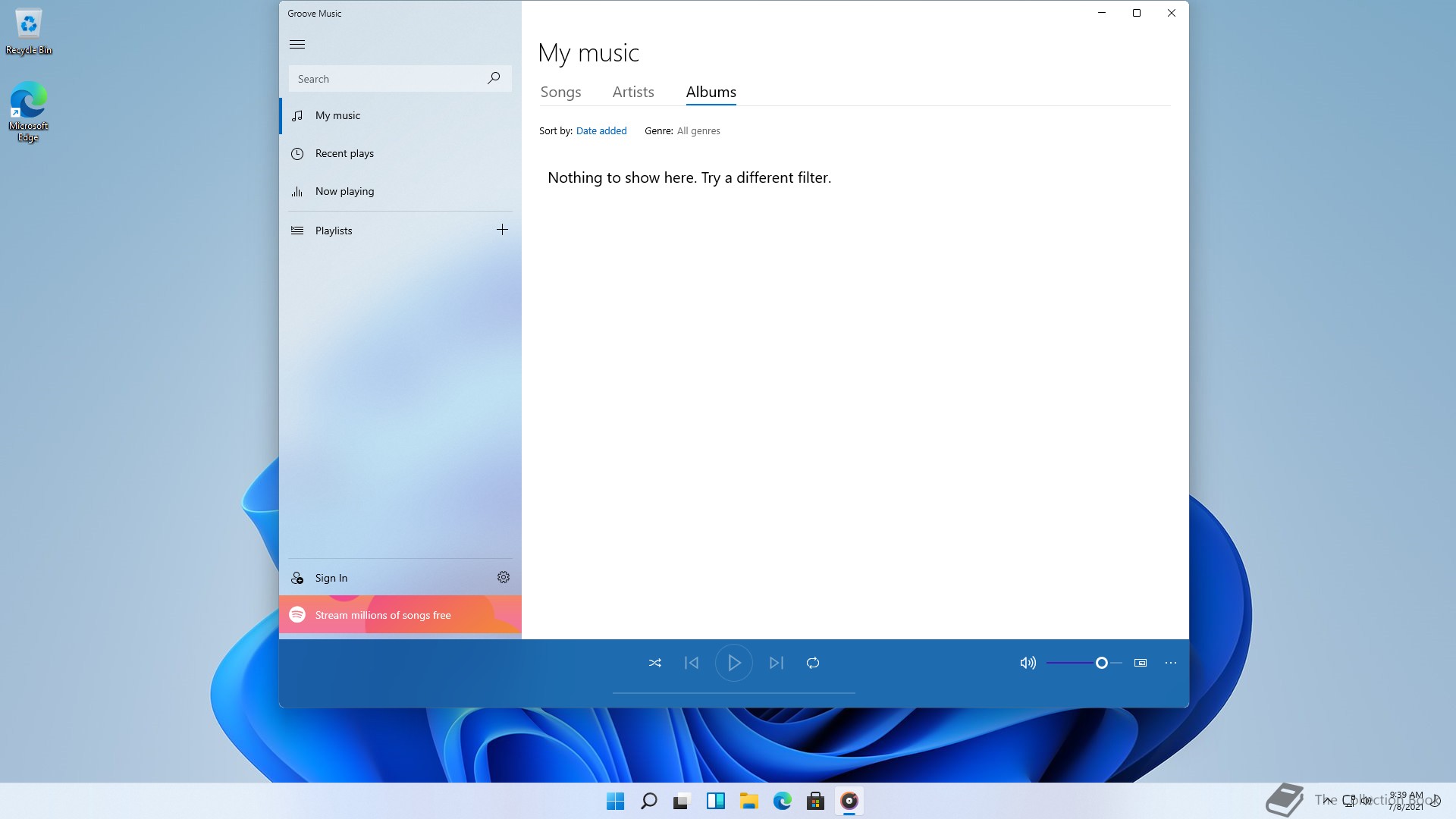Mute volume via speaker icon
The height and width of the screenshot is (819, 1456).
tap(1028, 663)
